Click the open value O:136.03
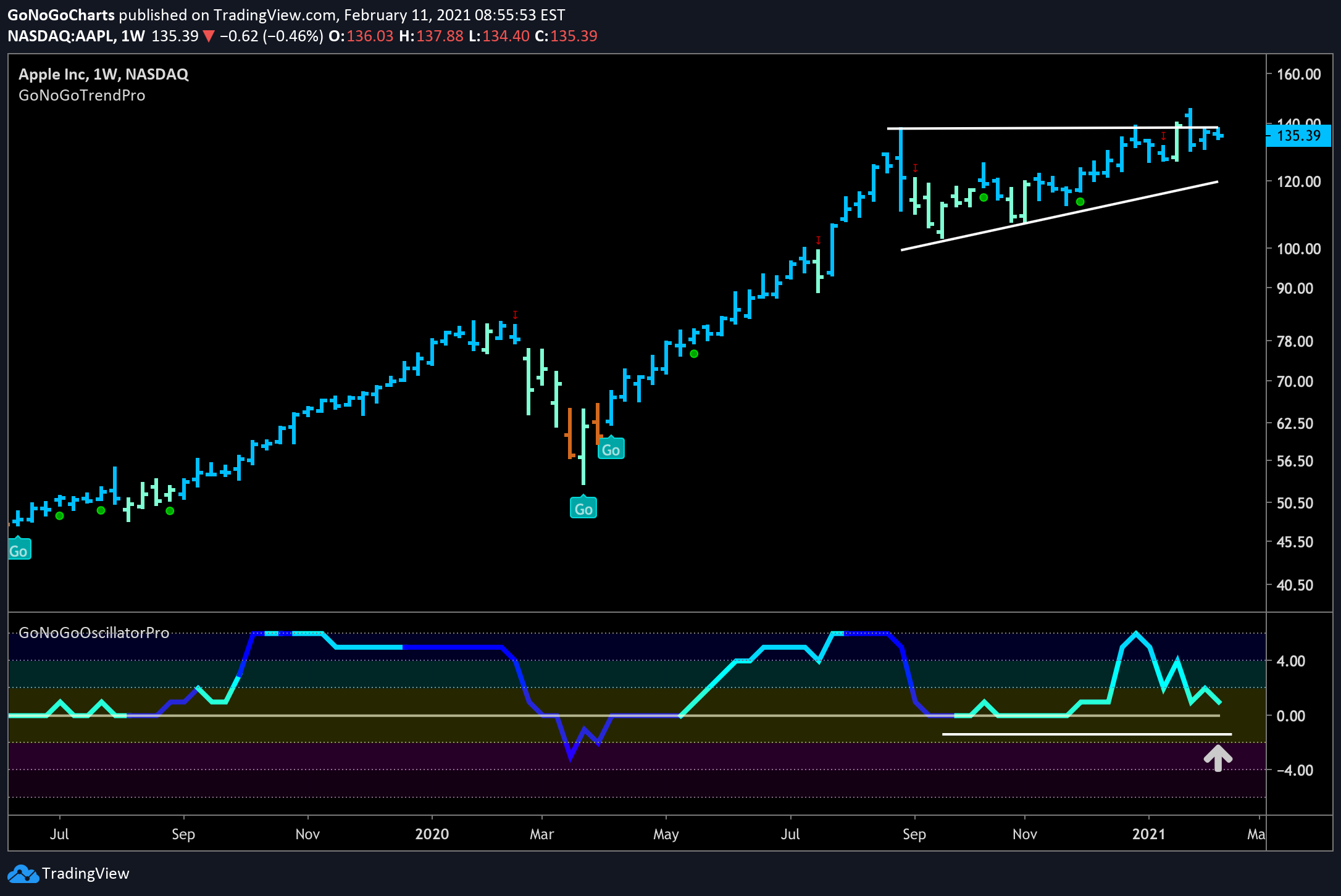1341x896 pixels. click(361, 36)
